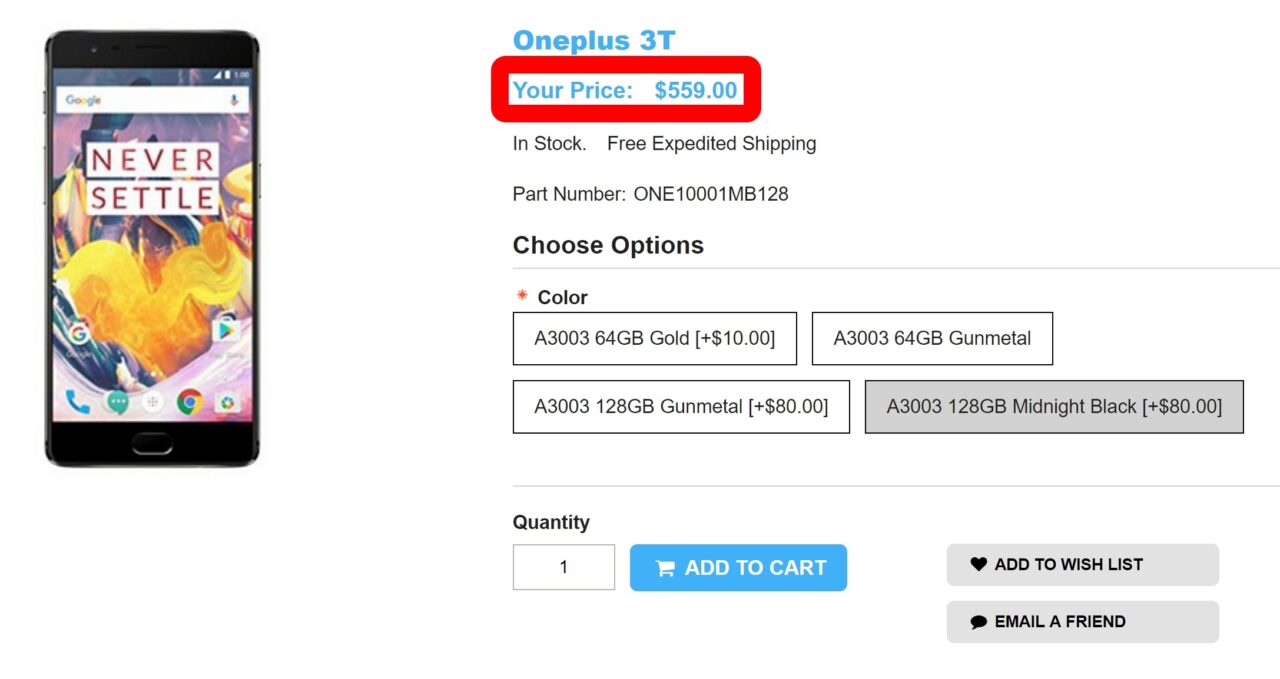Image resolution: width=1280 pixels, height=679 pixels.
Task: Focus the Quantity input field
Action: click(x=564, y=567)
